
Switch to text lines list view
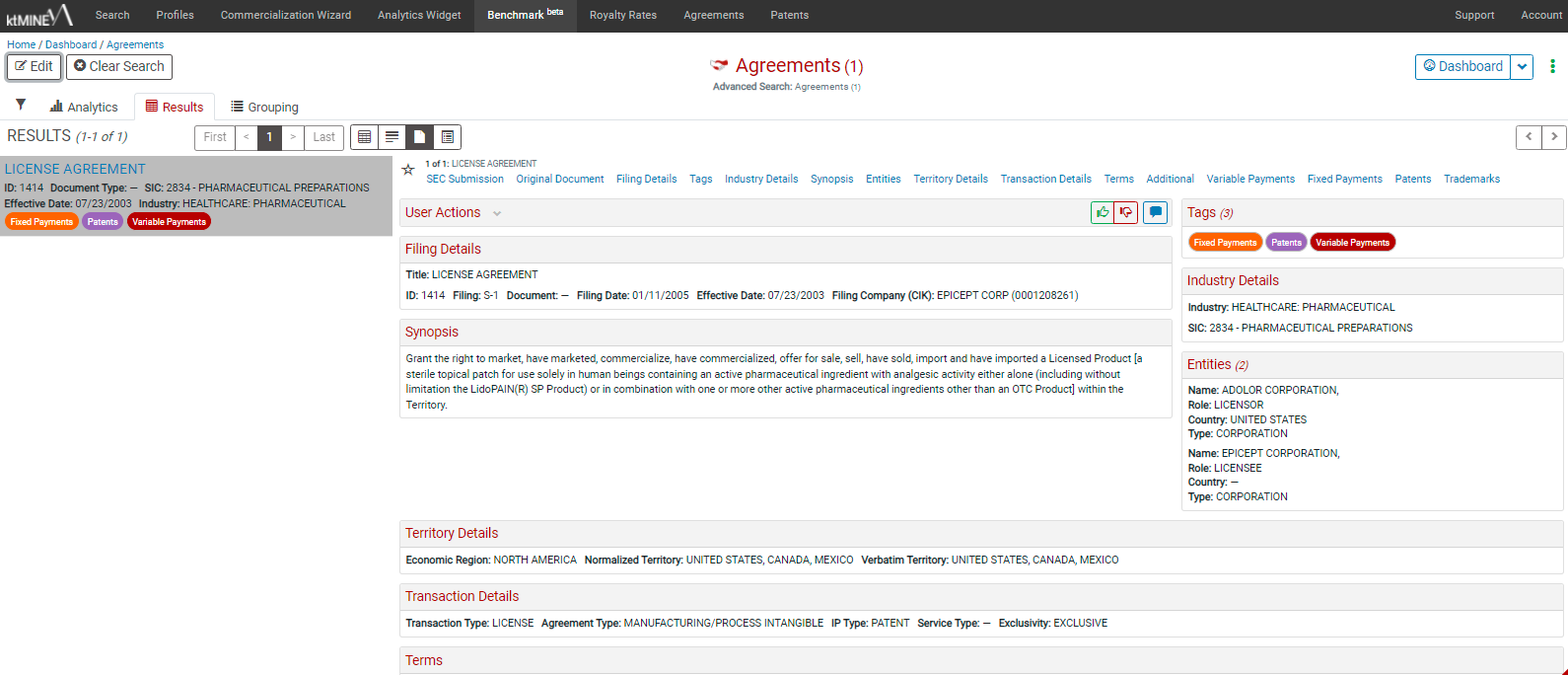tap(392, 137)
